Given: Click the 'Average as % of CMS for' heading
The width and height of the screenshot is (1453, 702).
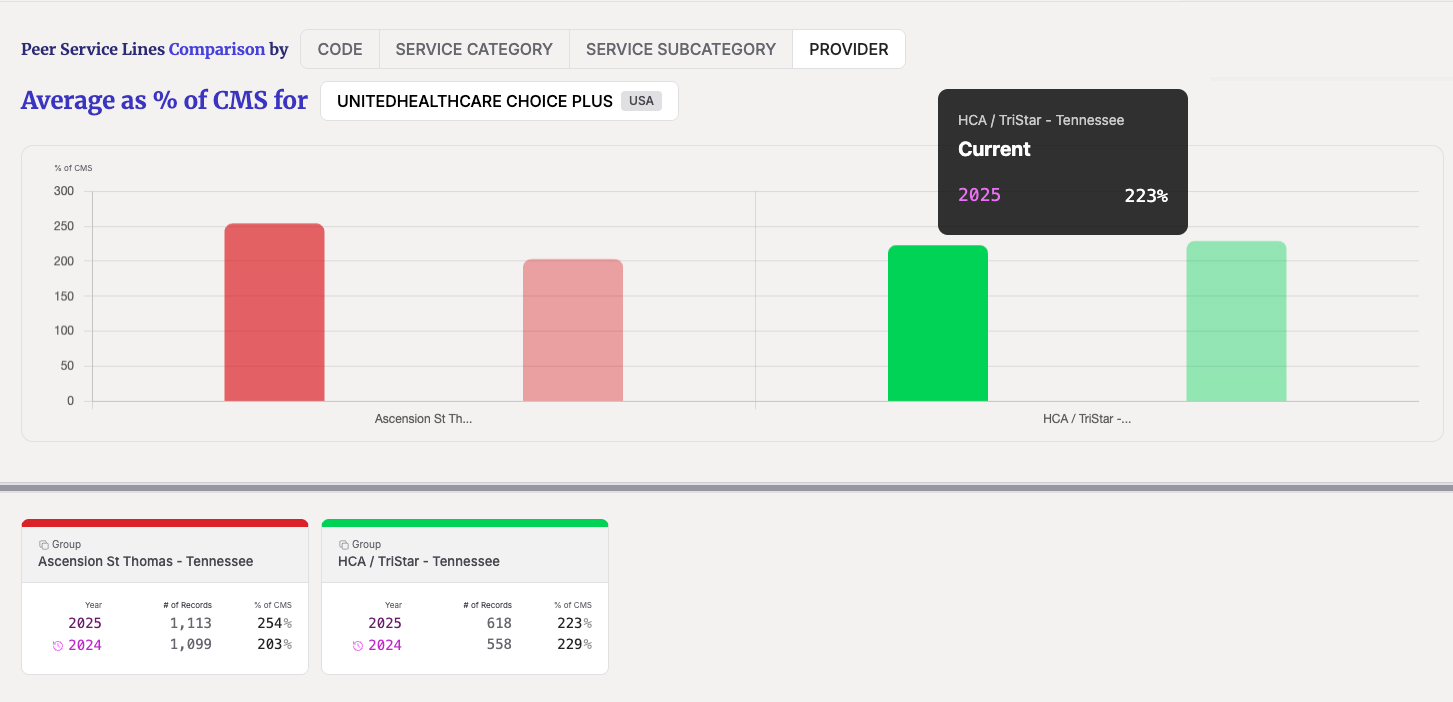Looking at the screenshot, I should pyautogui.click(x=164, y=101).
